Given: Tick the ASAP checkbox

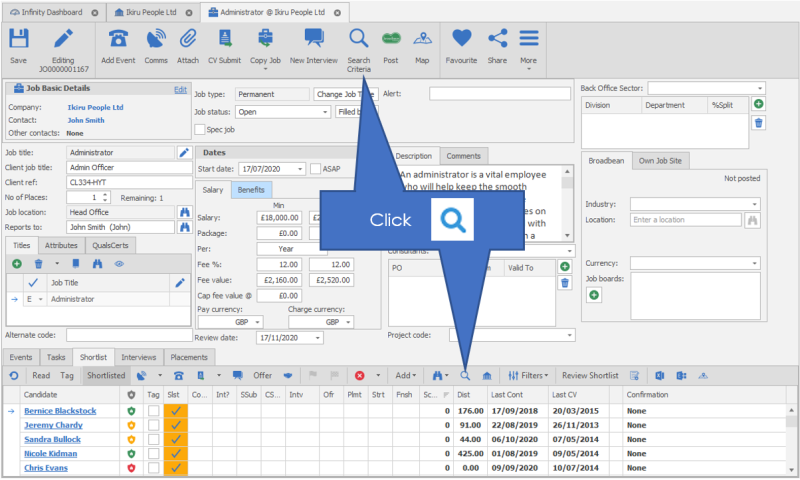Looking at the screenshot, I should pyautogui.click(x=316, y=168).
